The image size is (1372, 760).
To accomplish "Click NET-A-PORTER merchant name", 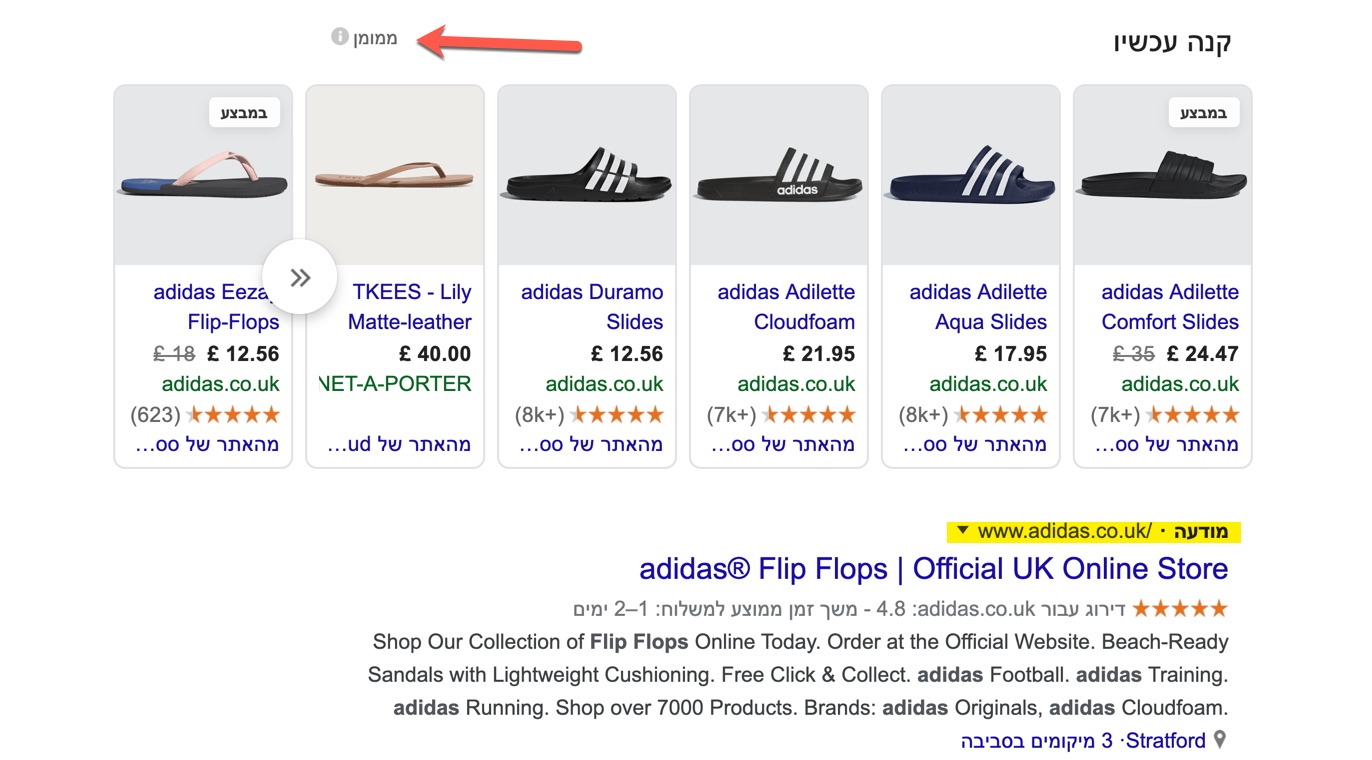I will 395,384.
